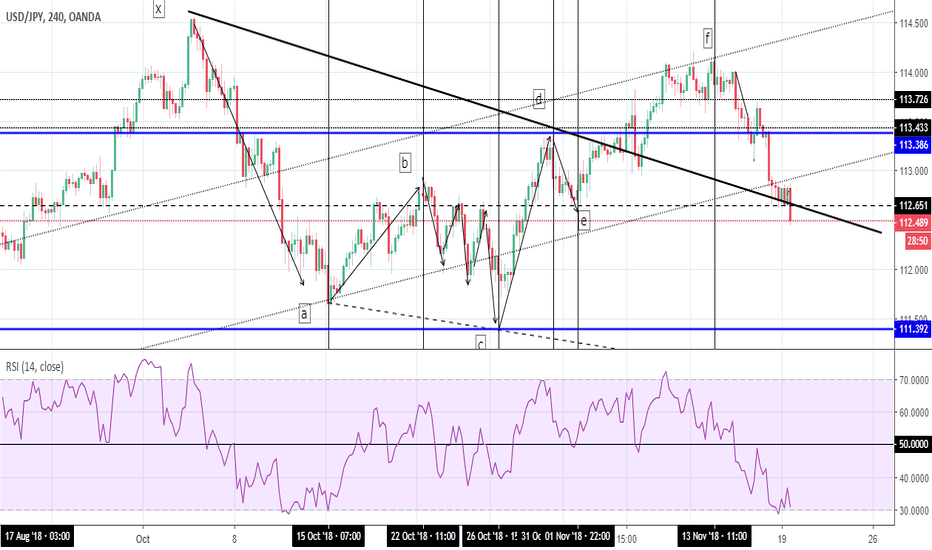Click the red 112.489 current price tag
The width and height of the screenshot is (932, 550).
click(x=912, y=223)
